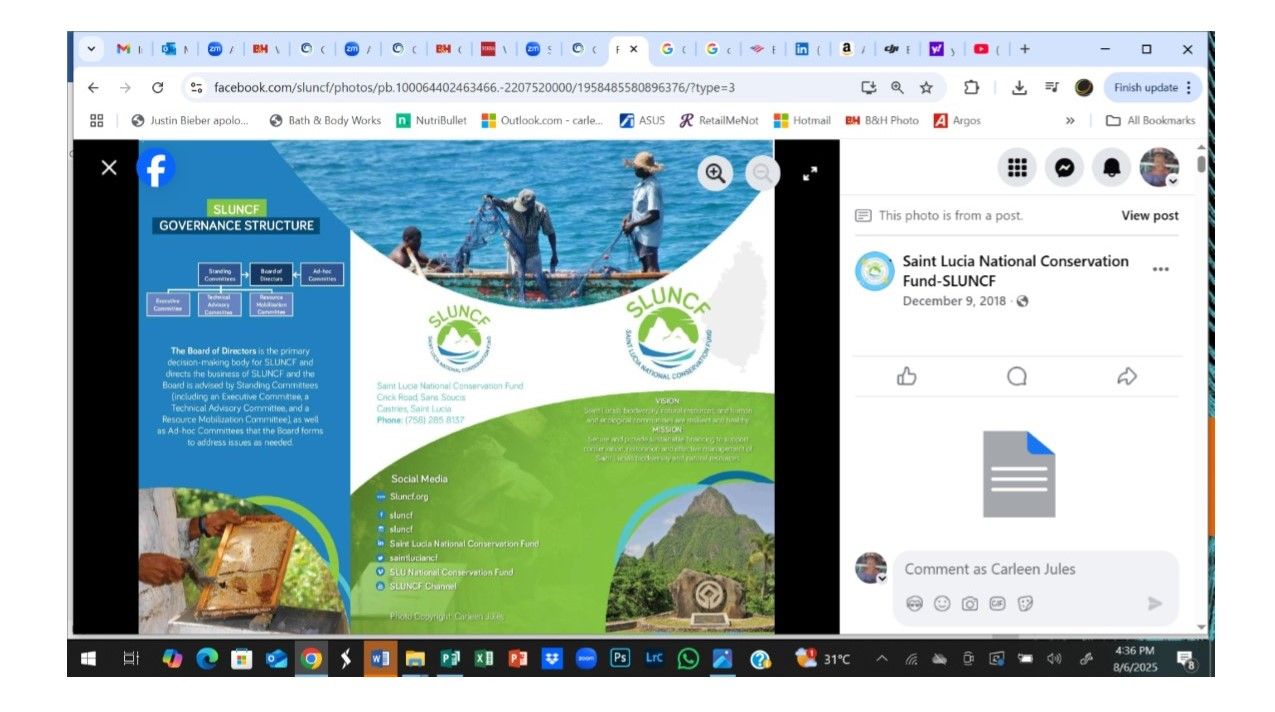Show more bookmarks chevron
This screenshot has height=712, width=1275.
[1071, 120]
